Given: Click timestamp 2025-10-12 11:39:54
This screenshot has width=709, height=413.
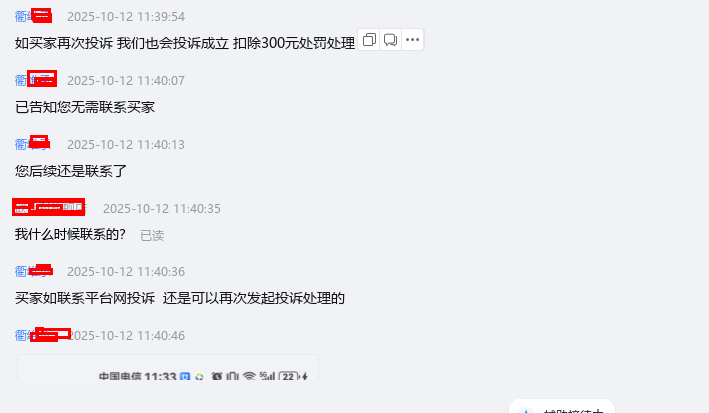Looking at the screenshot, I should pos(126,17).
